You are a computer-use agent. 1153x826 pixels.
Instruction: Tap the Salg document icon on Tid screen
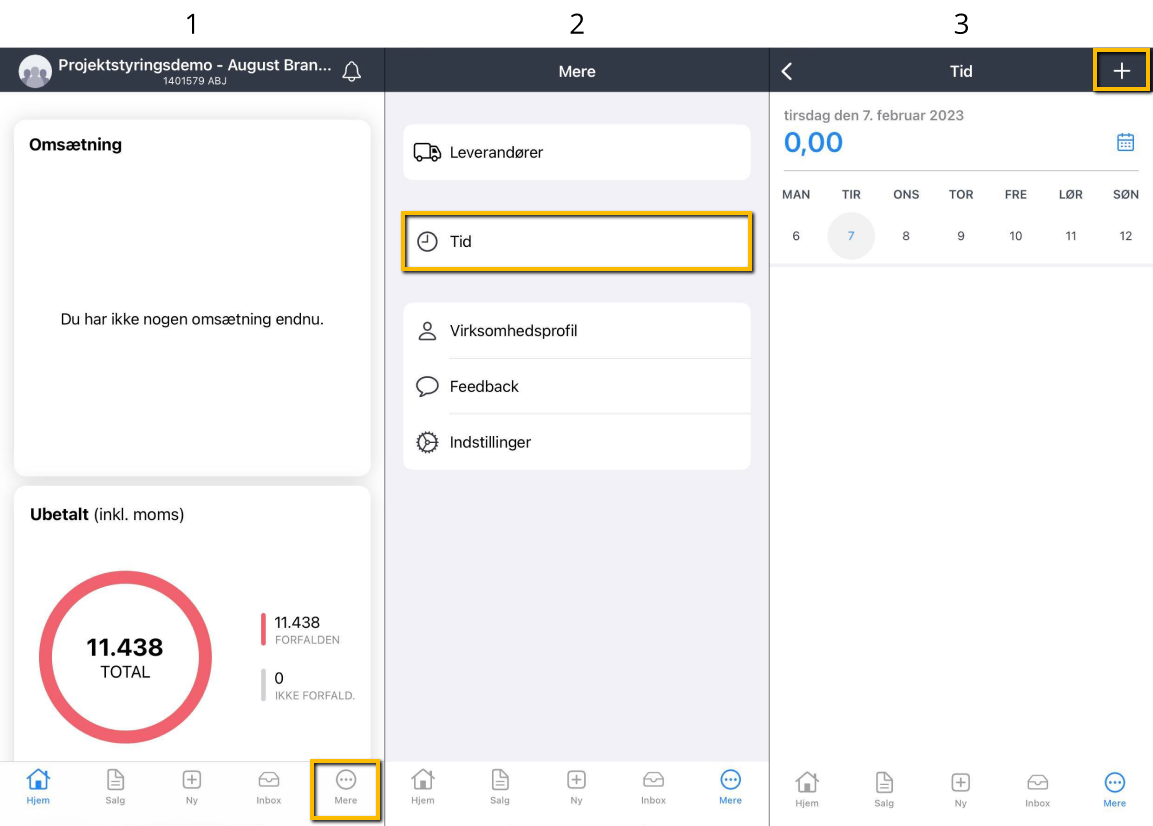point(884,783)
